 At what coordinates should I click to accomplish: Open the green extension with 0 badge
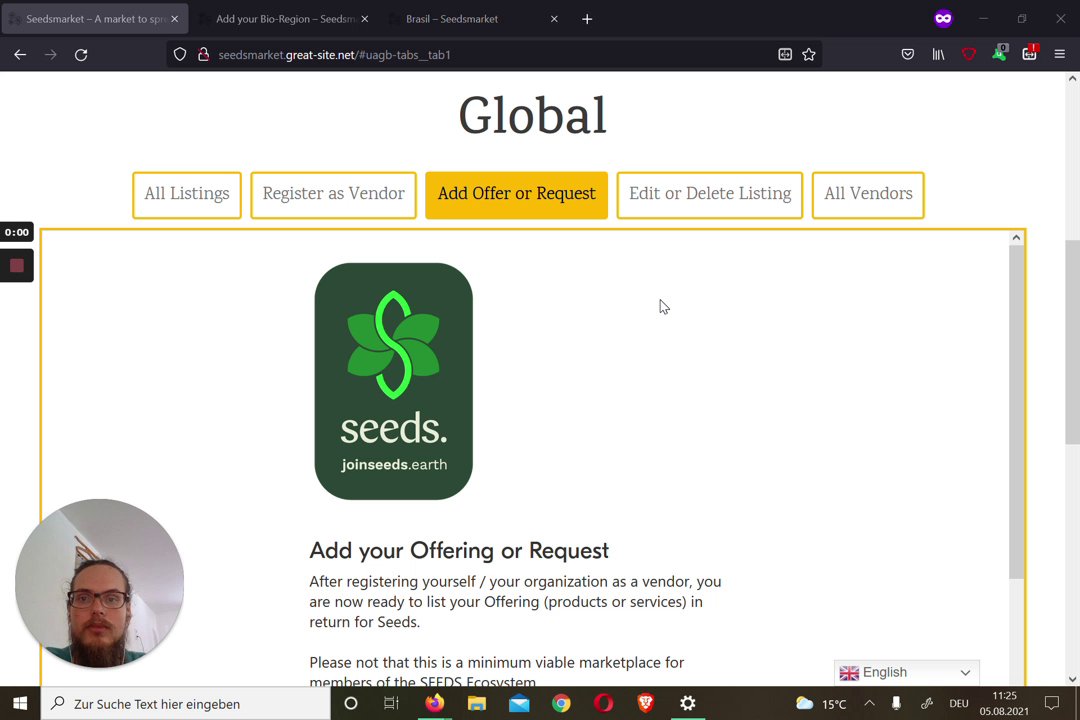click(999, 53)
